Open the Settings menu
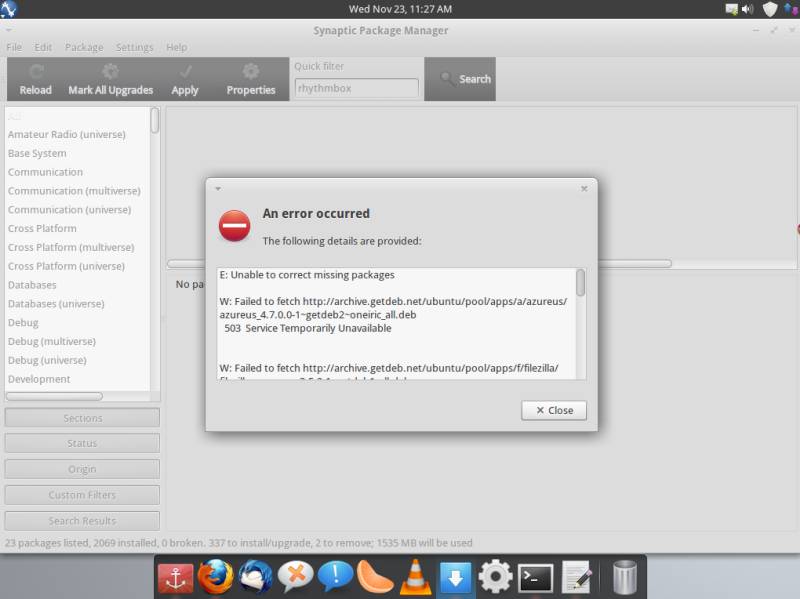The height and width of the screenshot is (599, 800). (135, 47)
